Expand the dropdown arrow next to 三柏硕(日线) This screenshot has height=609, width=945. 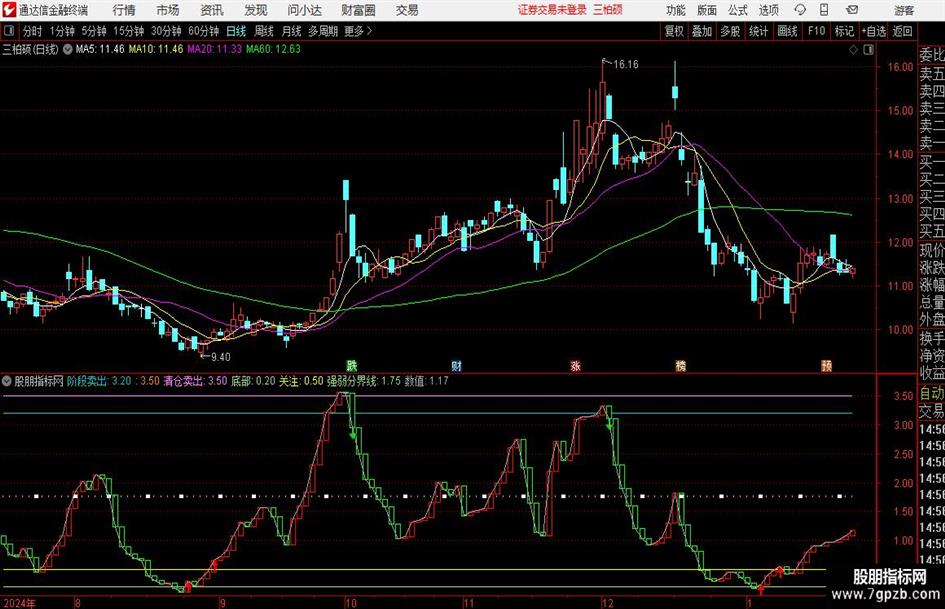tap(67, 49)
